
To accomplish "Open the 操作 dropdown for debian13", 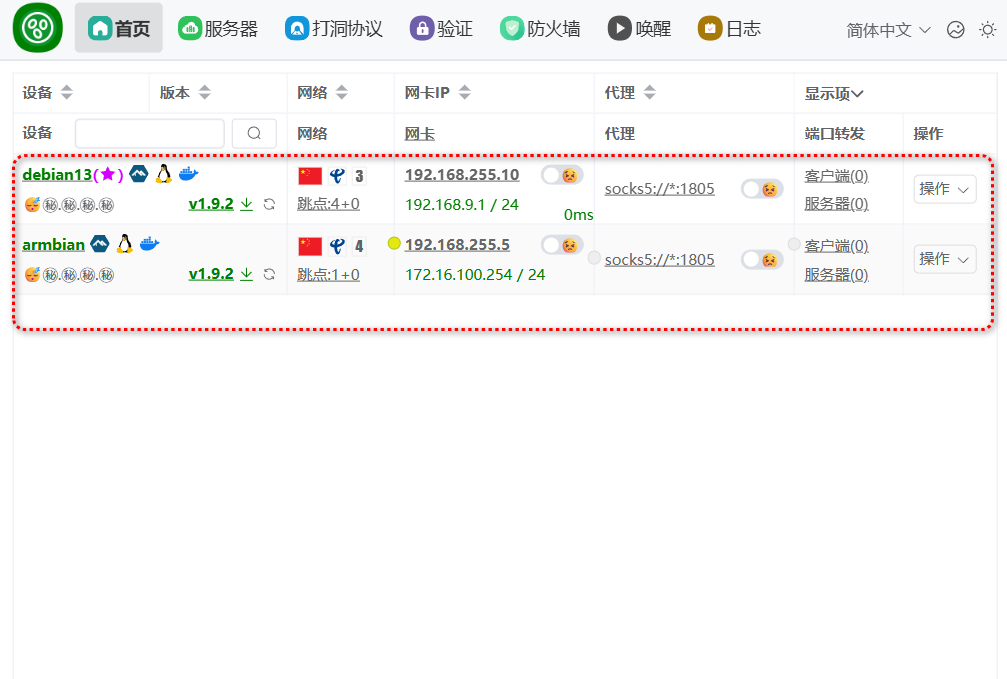I will tap(944, 189).
